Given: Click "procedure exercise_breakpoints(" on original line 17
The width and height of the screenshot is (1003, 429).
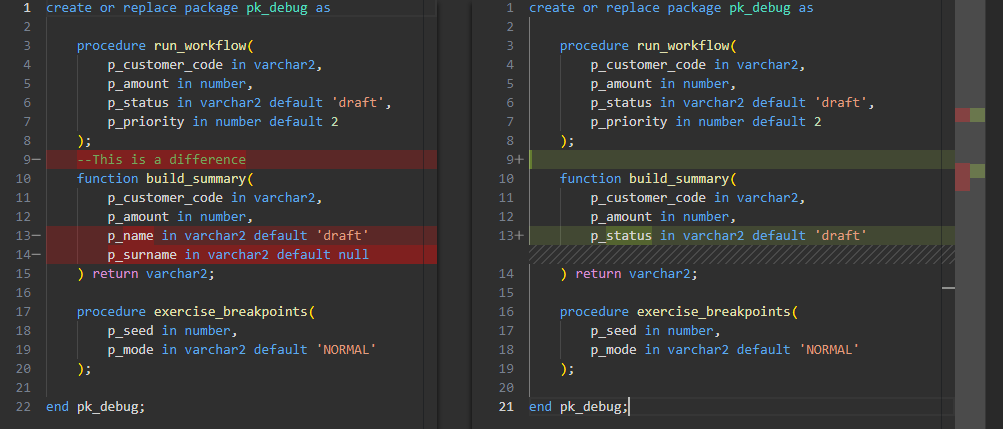Looking at the screenshot, I should [196, 312].
